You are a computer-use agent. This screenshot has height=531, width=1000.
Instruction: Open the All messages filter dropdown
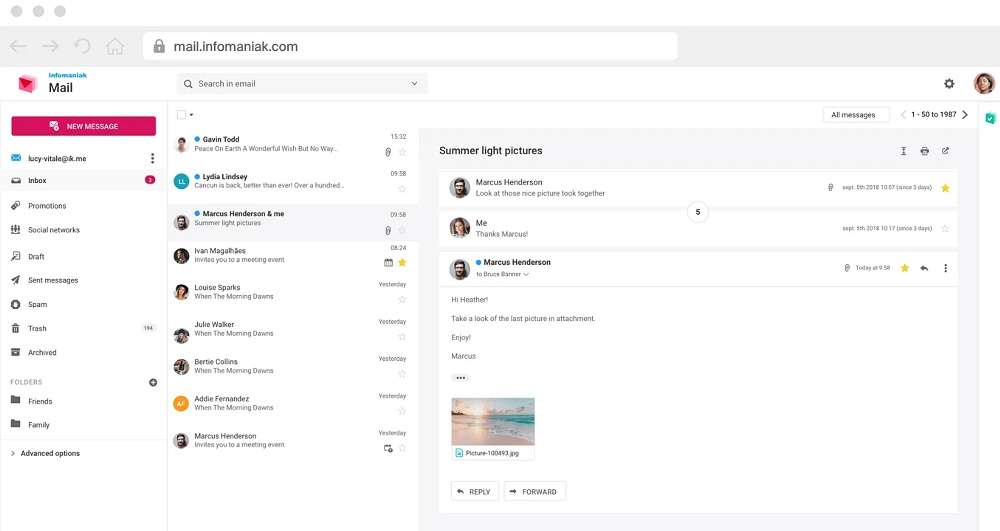coord(853,115)
